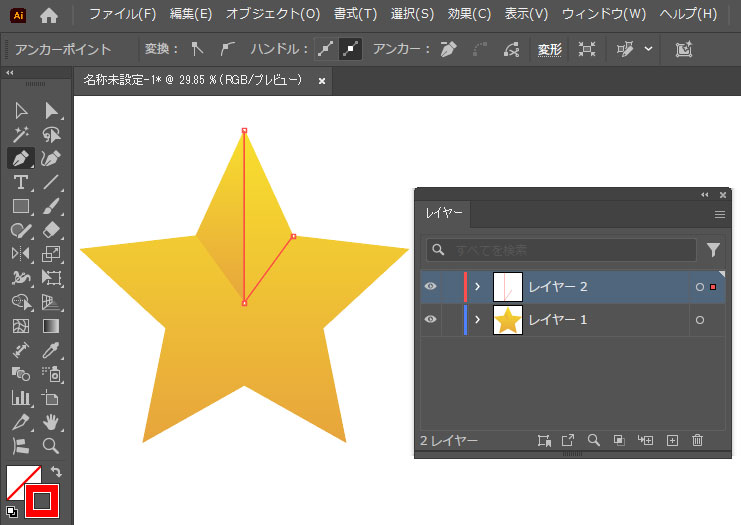Select the Pen tool in the toolbar

click(19, 158)
